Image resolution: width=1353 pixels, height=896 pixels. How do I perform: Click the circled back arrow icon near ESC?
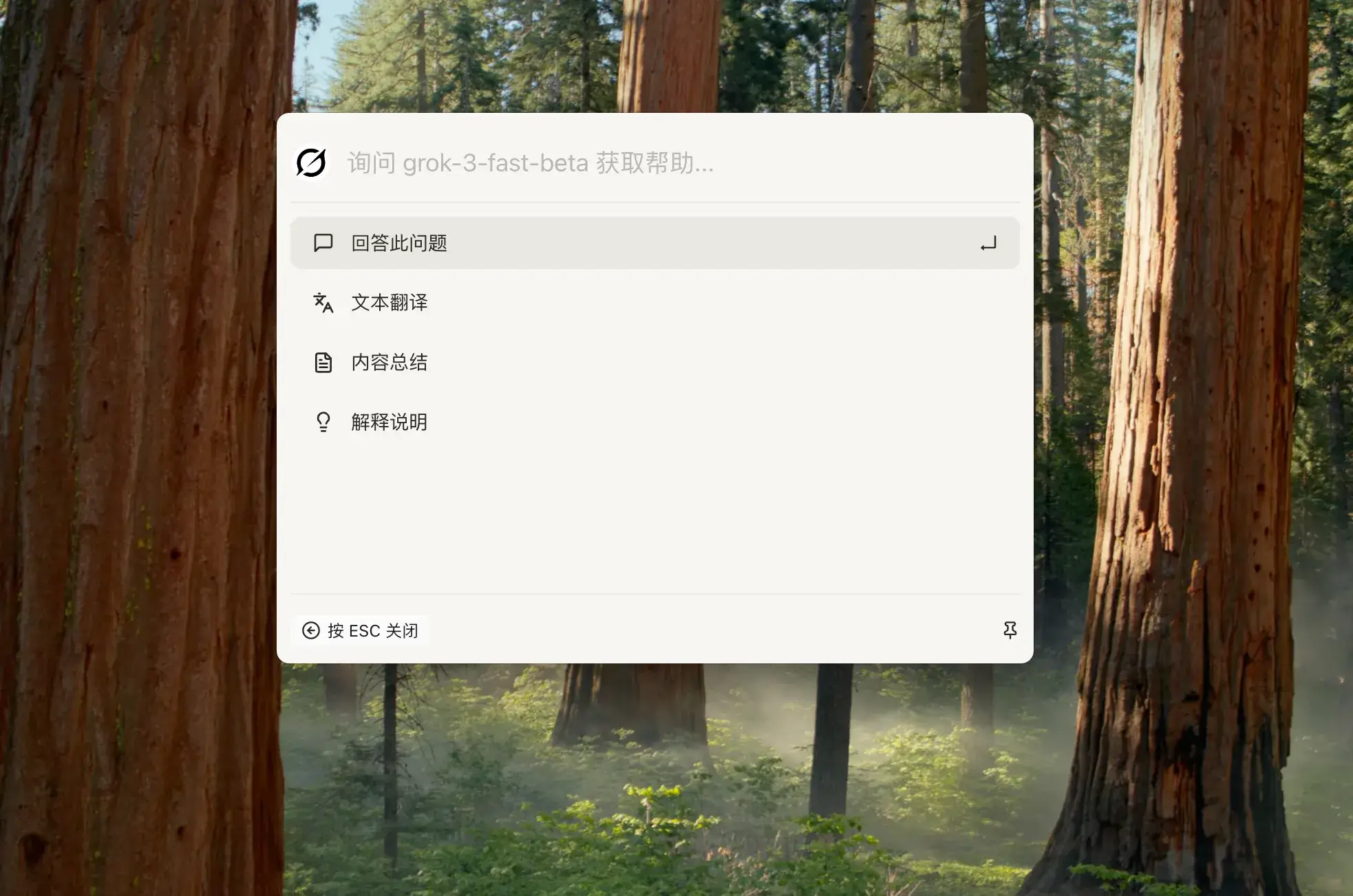311,630
